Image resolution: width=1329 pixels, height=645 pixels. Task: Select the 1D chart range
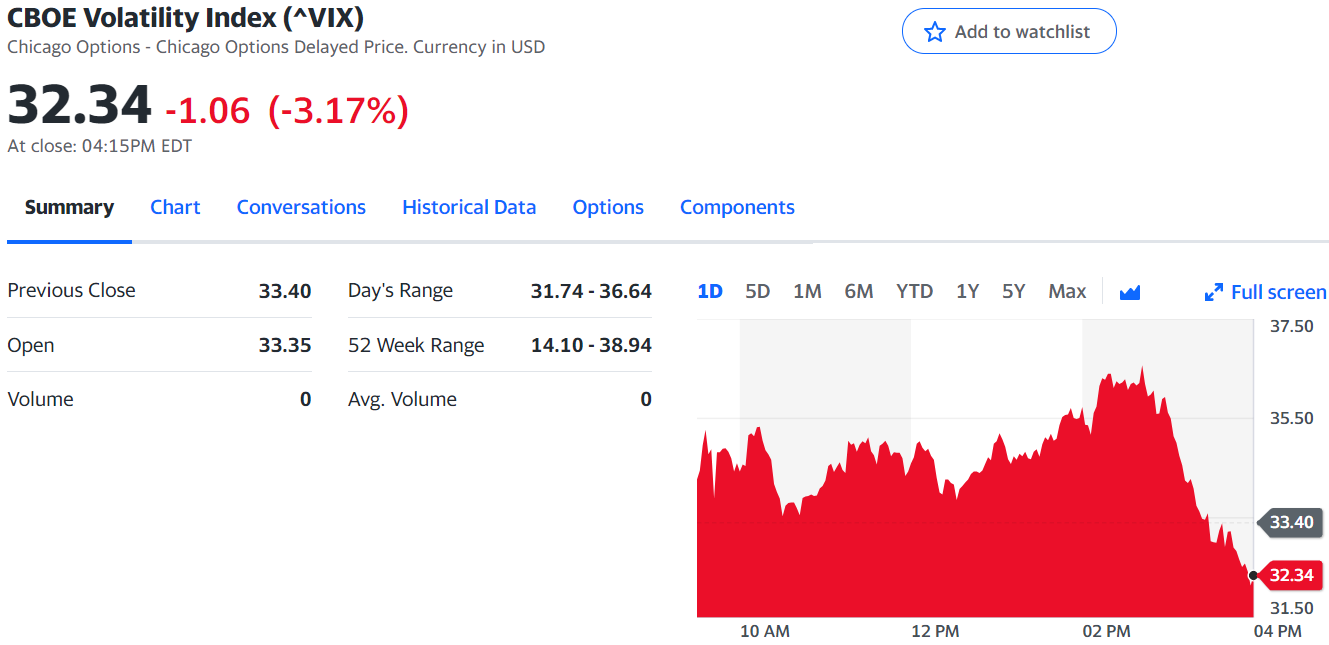point(710,291)
